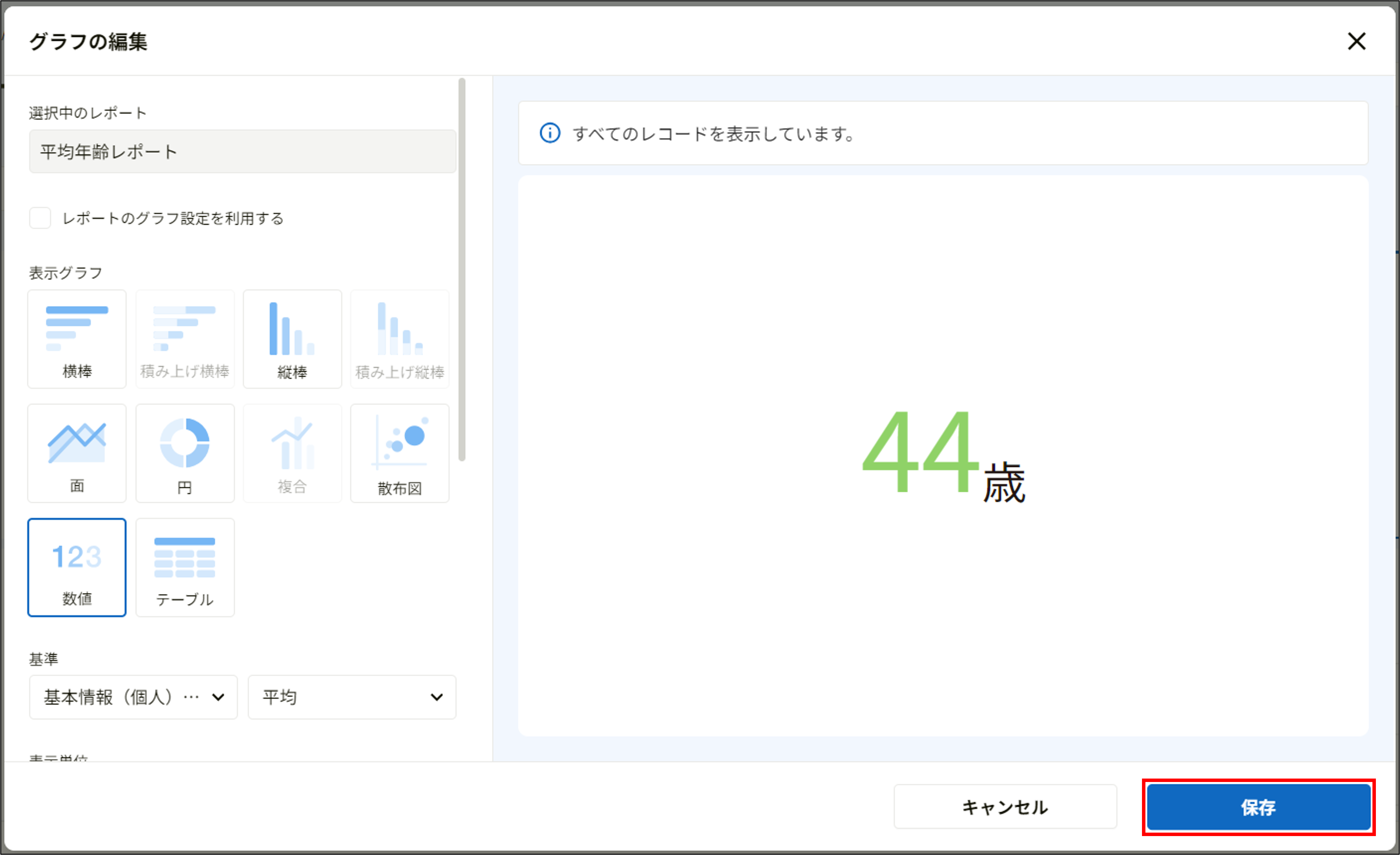The height and width of the screenshot is (855, 1400).
Task: Expand the 選択中のレポート report selector
Action: coord(242,151)
